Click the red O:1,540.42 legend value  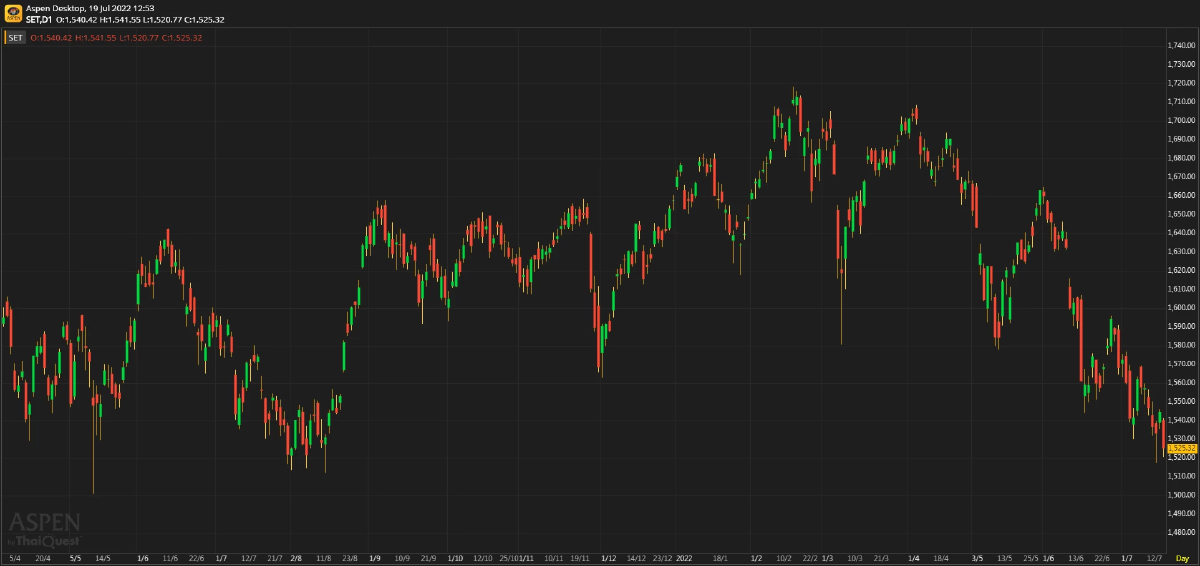click(x=51, y=37)
